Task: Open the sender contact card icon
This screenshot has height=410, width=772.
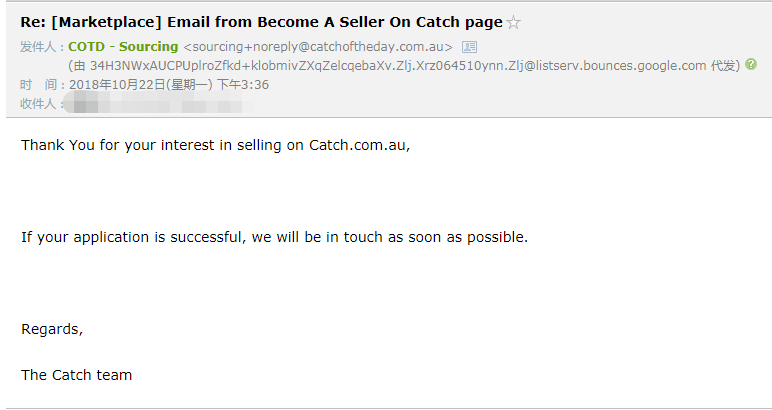Action: click(x=469, y=47)
